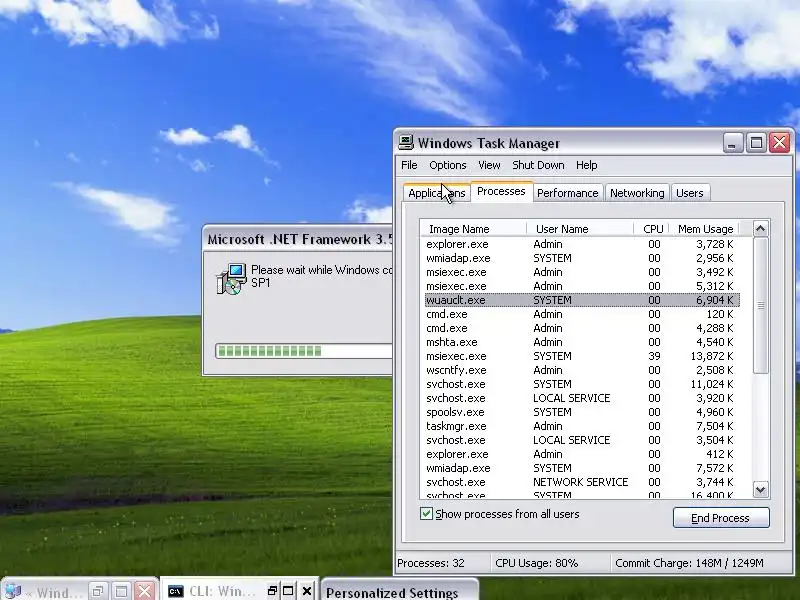Screen dimensions: 800x600
Task: Click the process list scrollbar thumb
Action: point(760,305)
